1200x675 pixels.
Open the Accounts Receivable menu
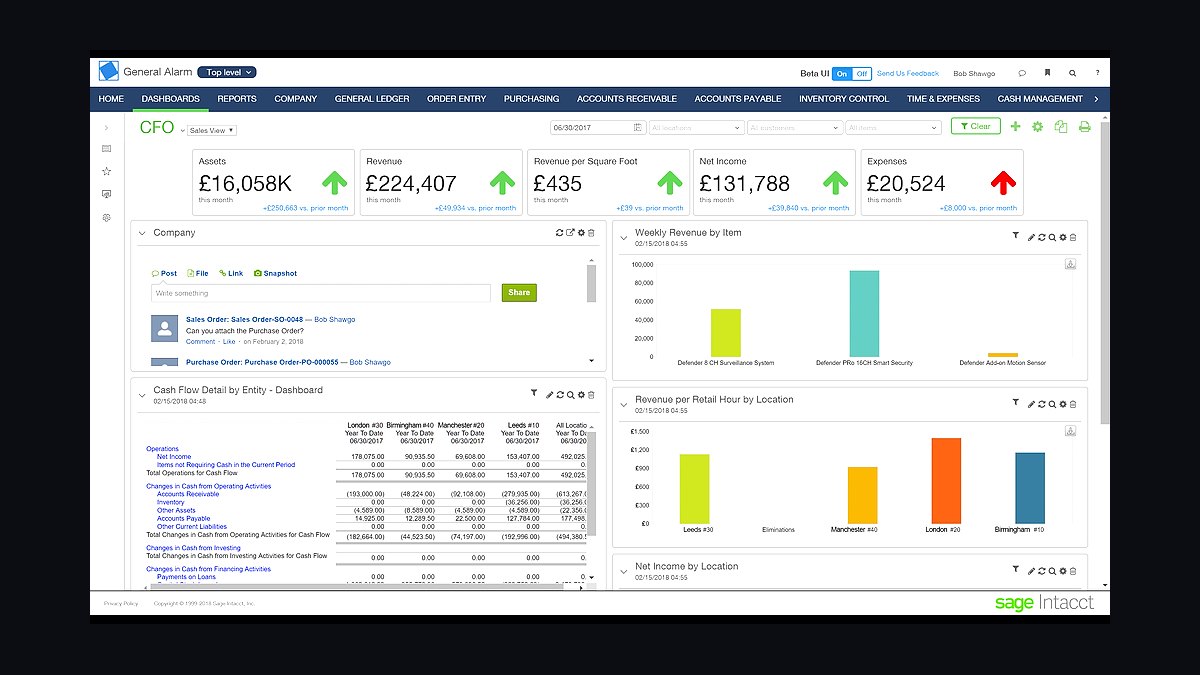pyautogui.click(x=627, y=99)
